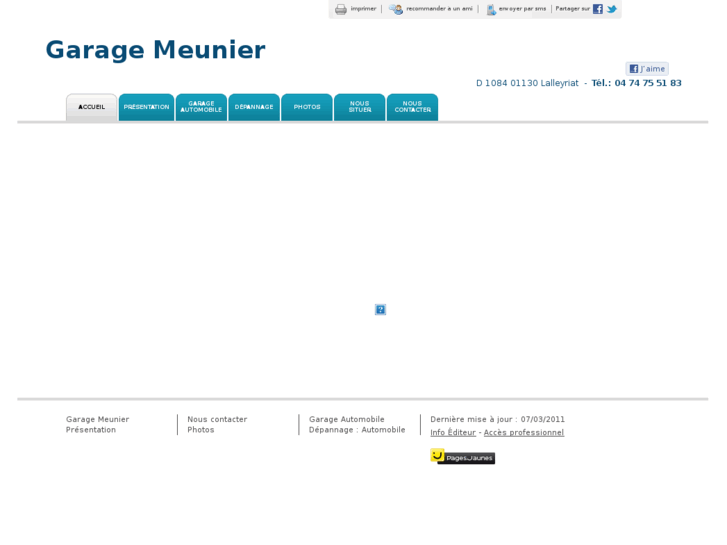This screenshot has width=727, height=545.
Task: Click the 'Accès professionnel' link
Action: [524, 433]
